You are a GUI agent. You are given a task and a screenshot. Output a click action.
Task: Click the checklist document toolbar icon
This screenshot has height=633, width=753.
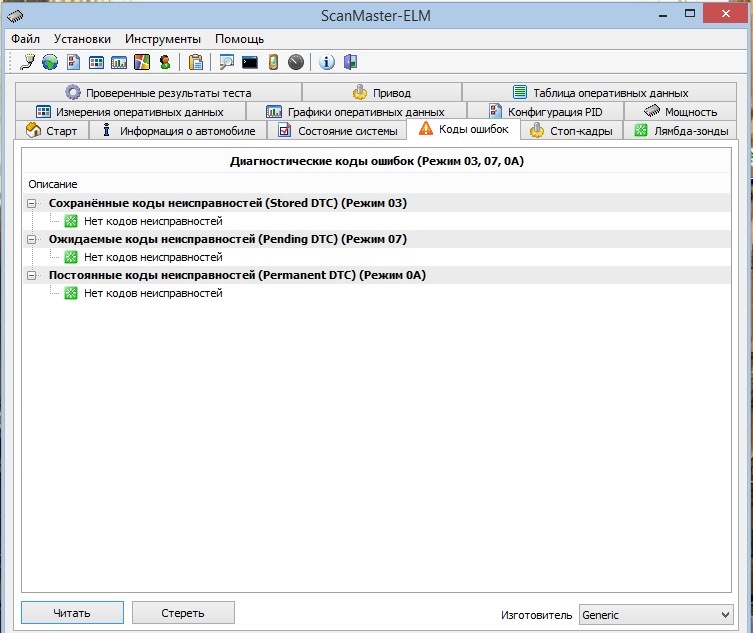click(x=73, y=62)
